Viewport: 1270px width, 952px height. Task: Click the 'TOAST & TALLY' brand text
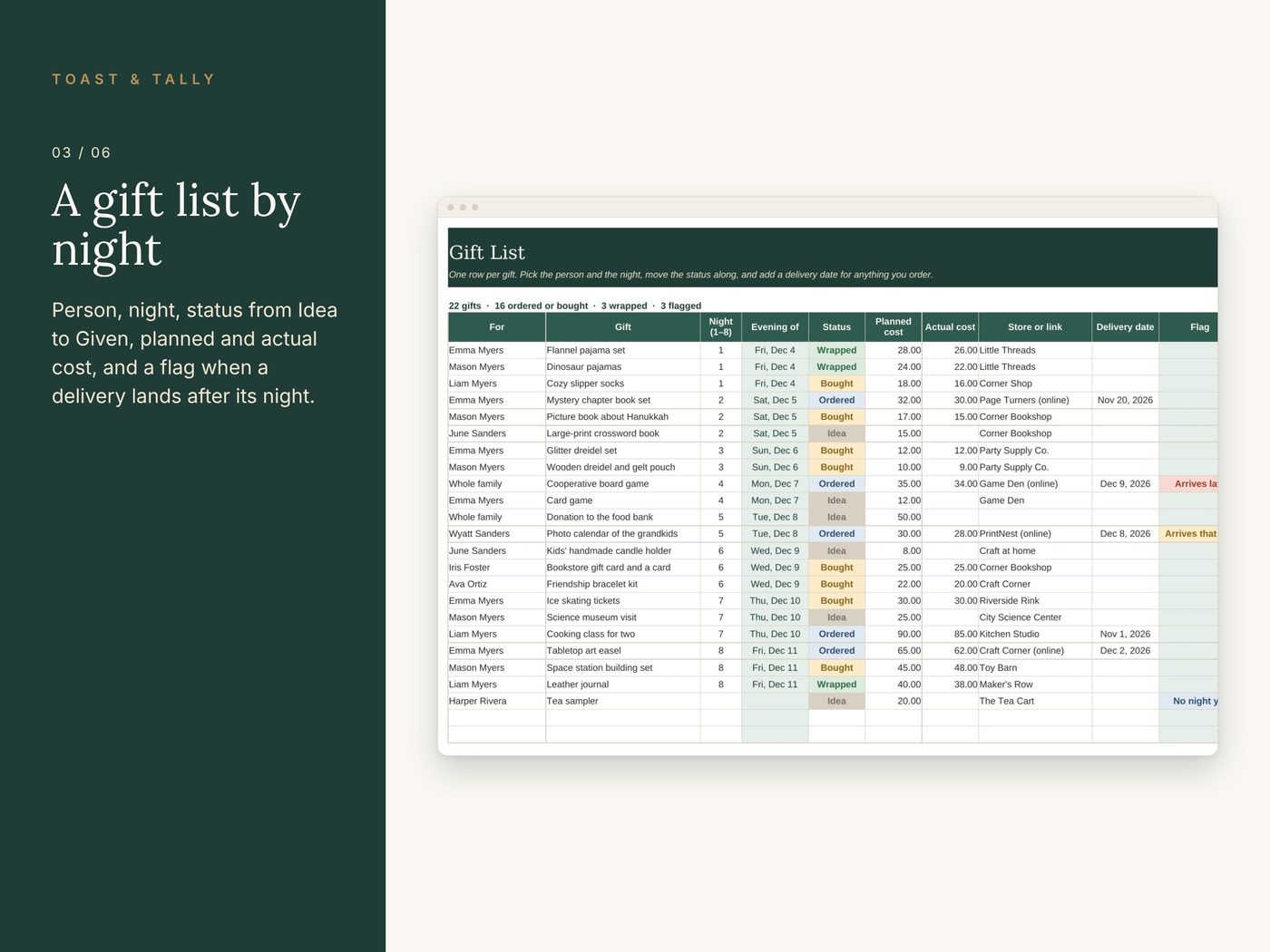point(133,80)
